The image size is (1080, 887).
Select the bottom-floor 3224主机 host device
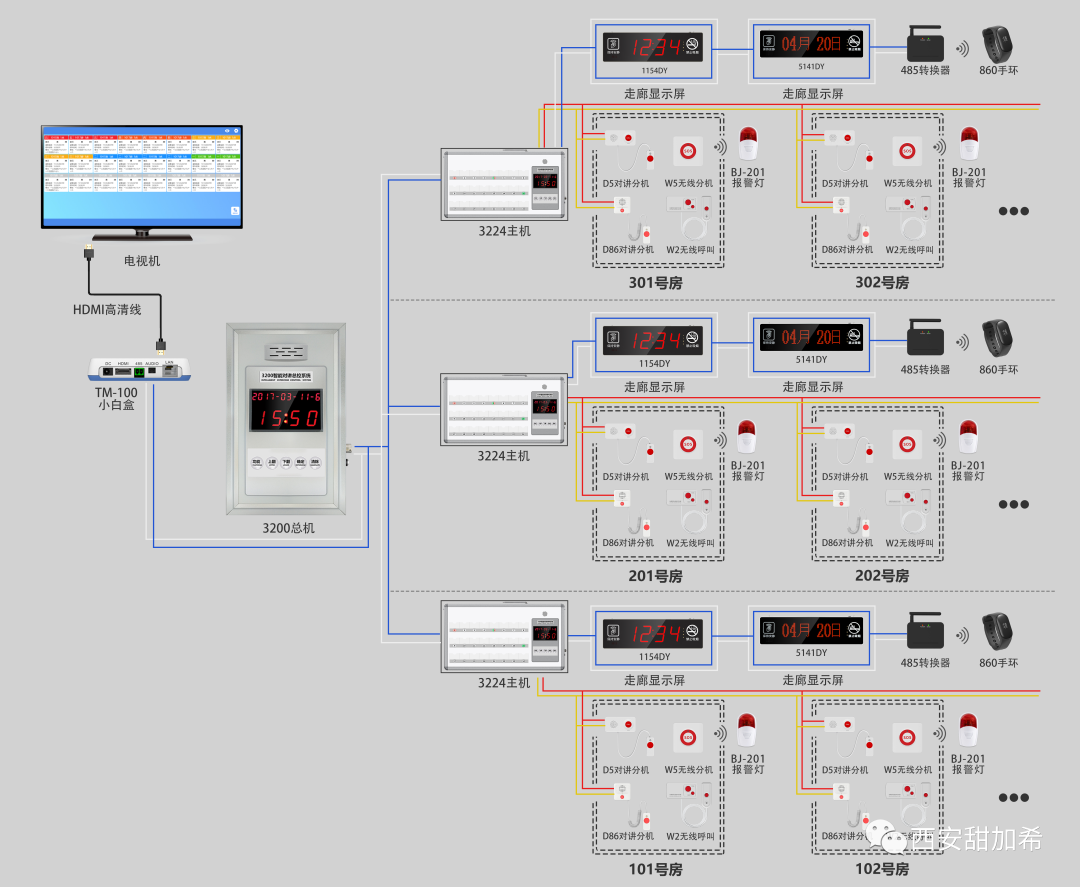tap(504, 636)
